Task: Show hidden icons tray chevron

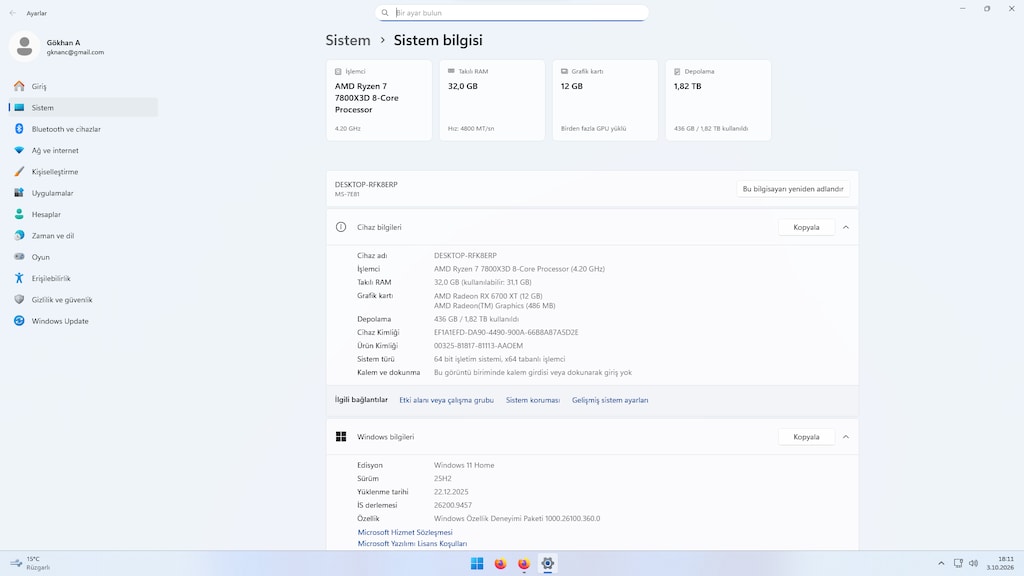Action: (941, 563)
